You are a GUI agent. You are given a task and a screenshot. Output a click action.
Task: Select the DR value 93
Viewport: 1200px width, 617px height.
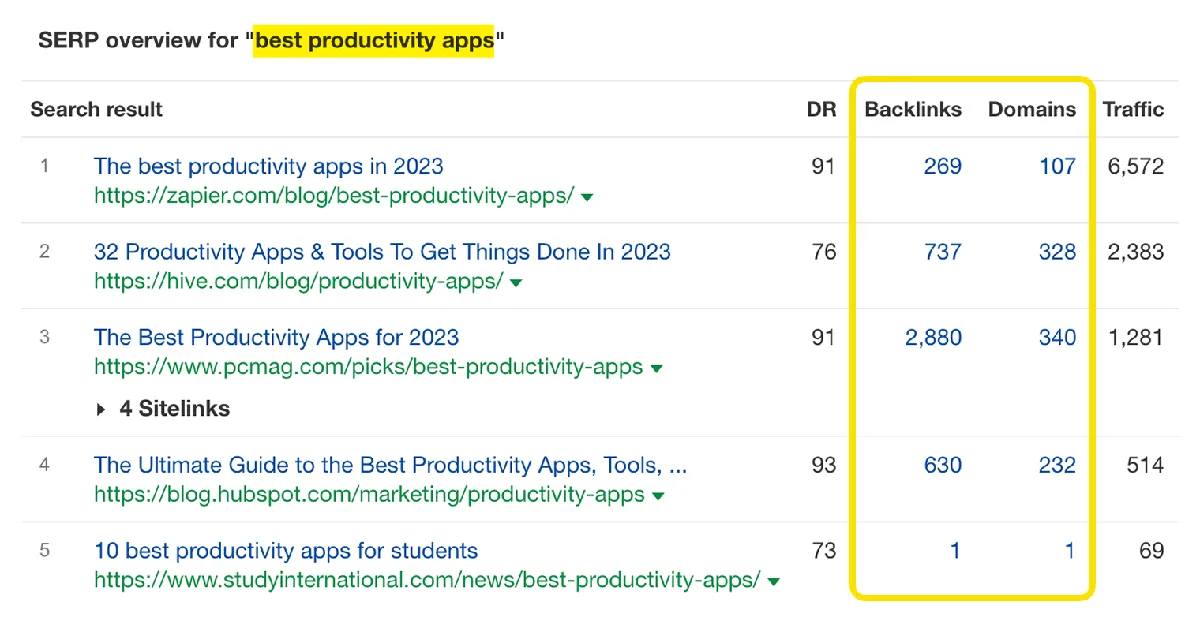[824, 465]
